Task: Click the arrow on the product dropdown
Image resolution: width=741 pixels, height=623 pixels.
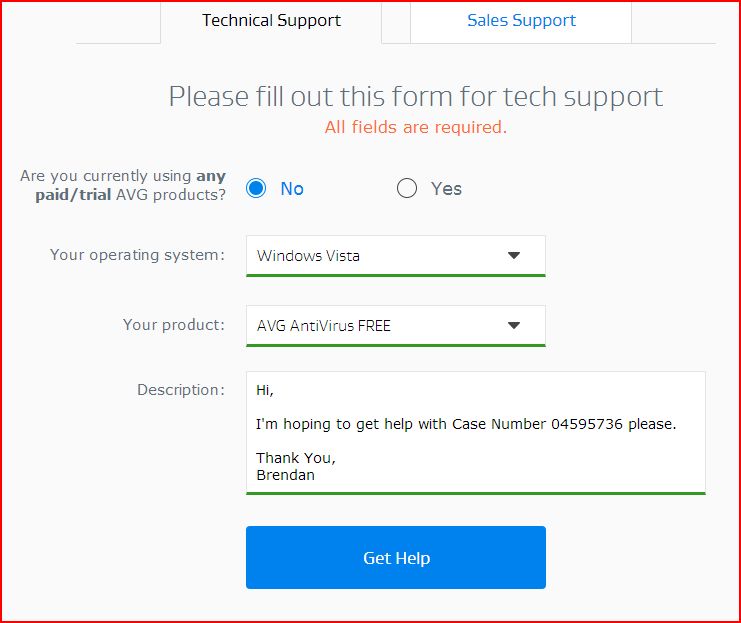Action: tap(514, 325)
